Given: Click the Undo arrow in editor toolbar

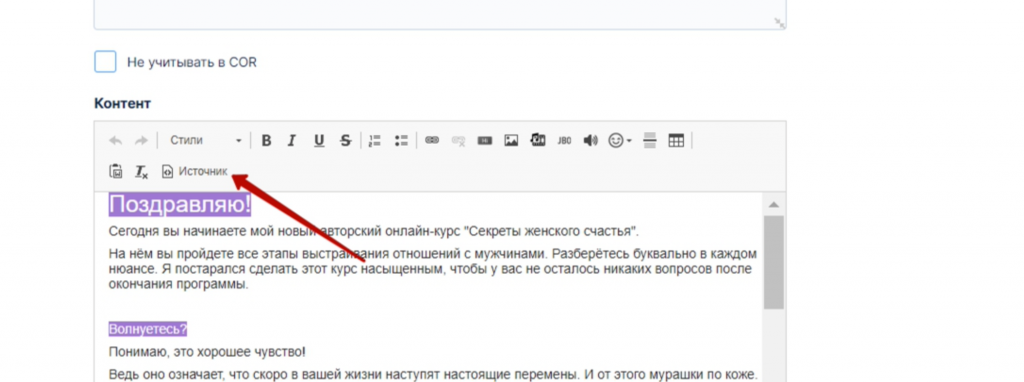Looking at the screenshot, I should click(x=116, y=140).
